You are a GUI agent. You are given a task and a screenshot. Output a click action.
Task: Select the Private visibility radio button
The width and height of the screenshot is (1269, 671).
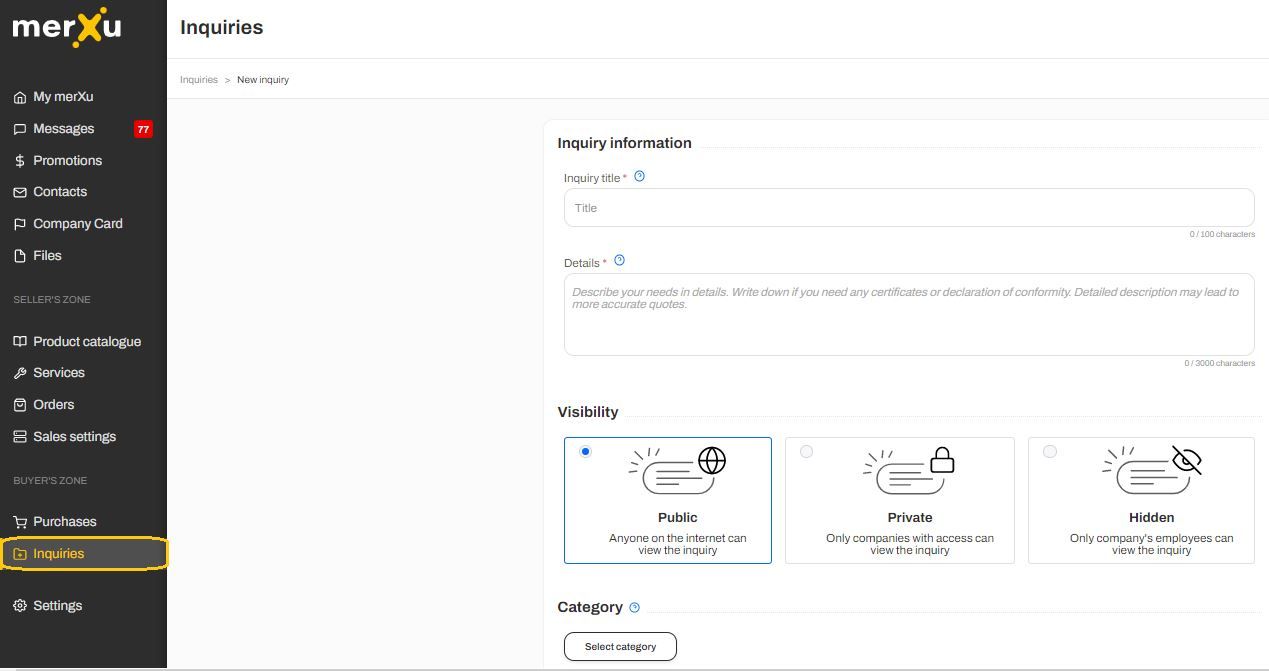(806, 451)
